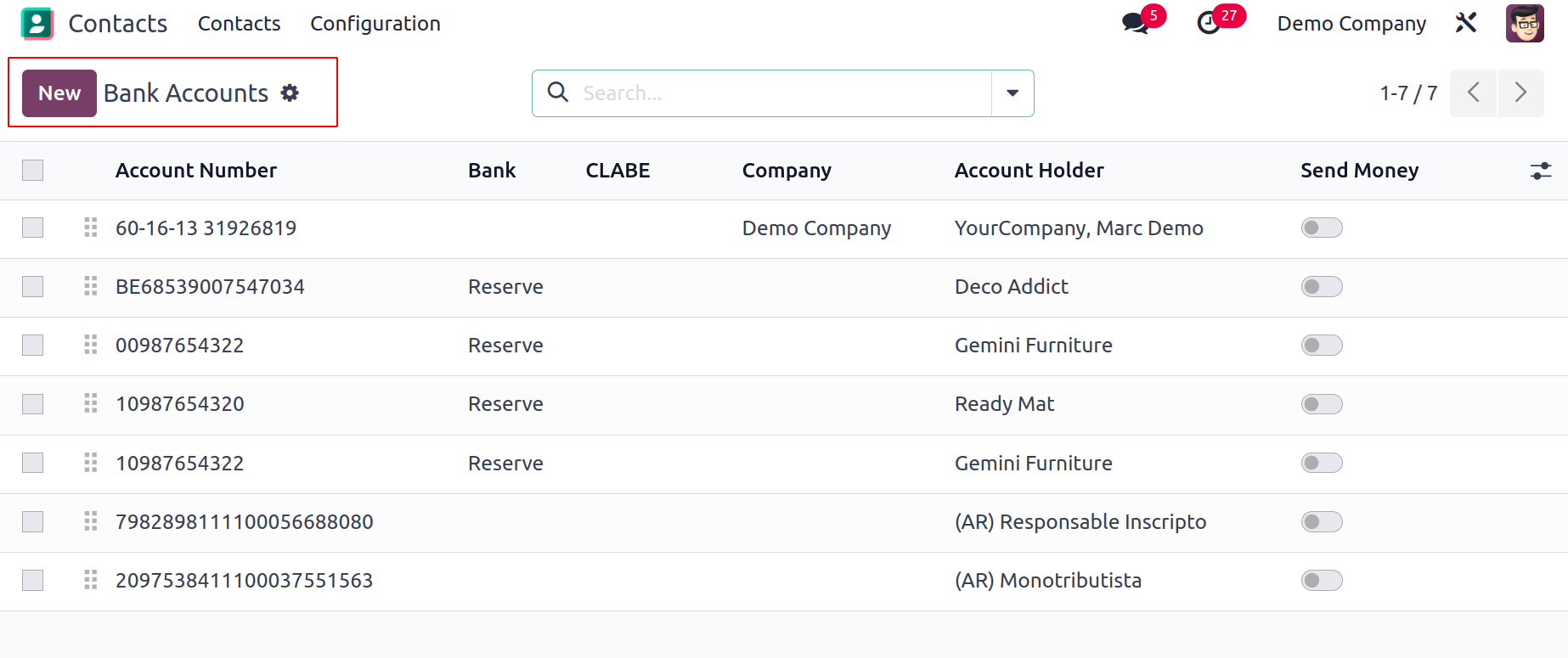Viewport: 1568px width, 658px height.
Task: Open the activities clock icon with 27 badge
Action: (x=1209, y=24)
